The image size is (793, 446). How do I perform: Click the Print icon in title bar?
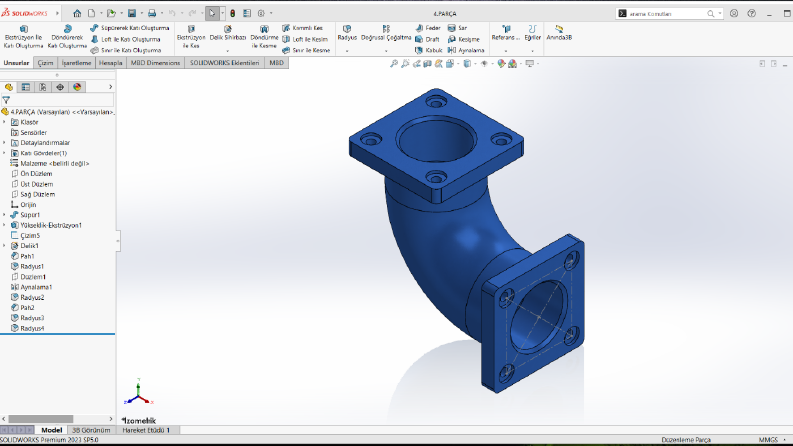[x=152, y=13]
